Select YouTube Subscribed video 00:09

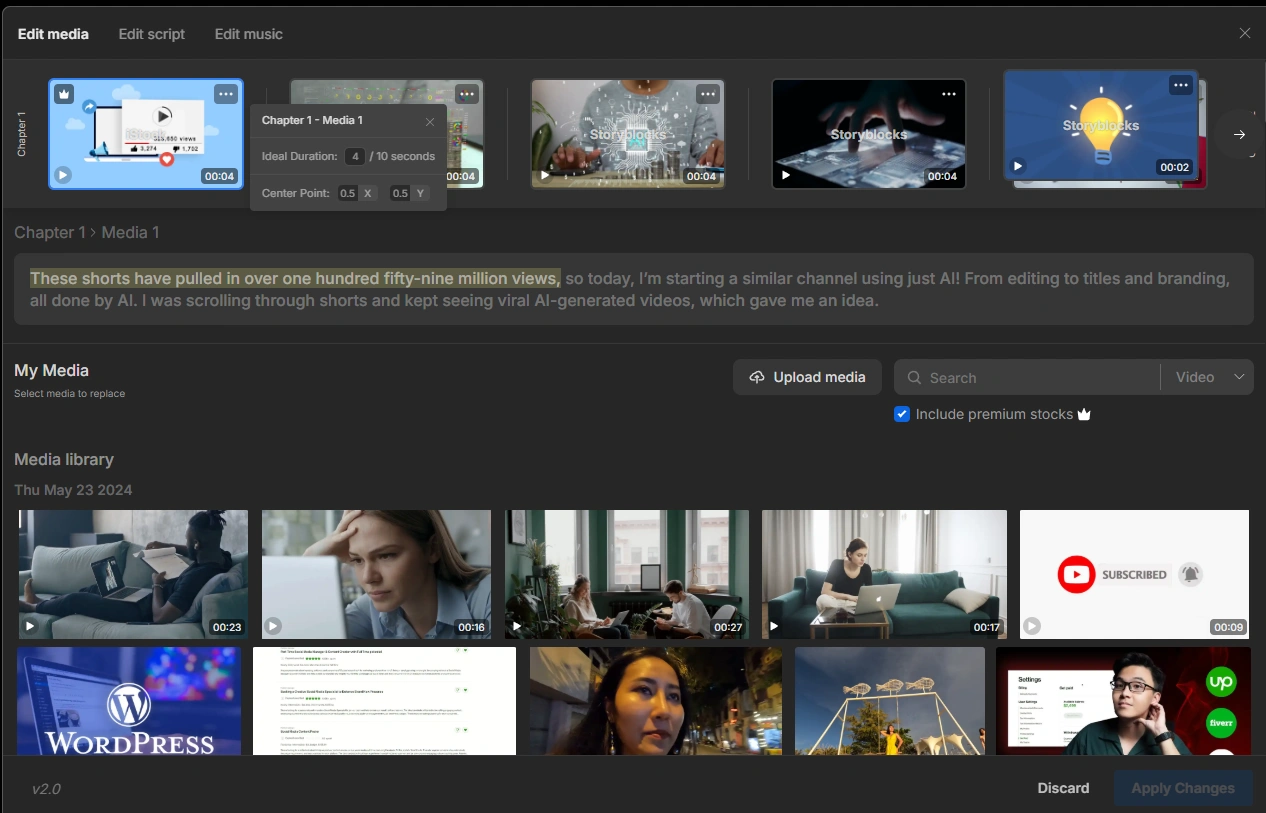[1134, 574]
